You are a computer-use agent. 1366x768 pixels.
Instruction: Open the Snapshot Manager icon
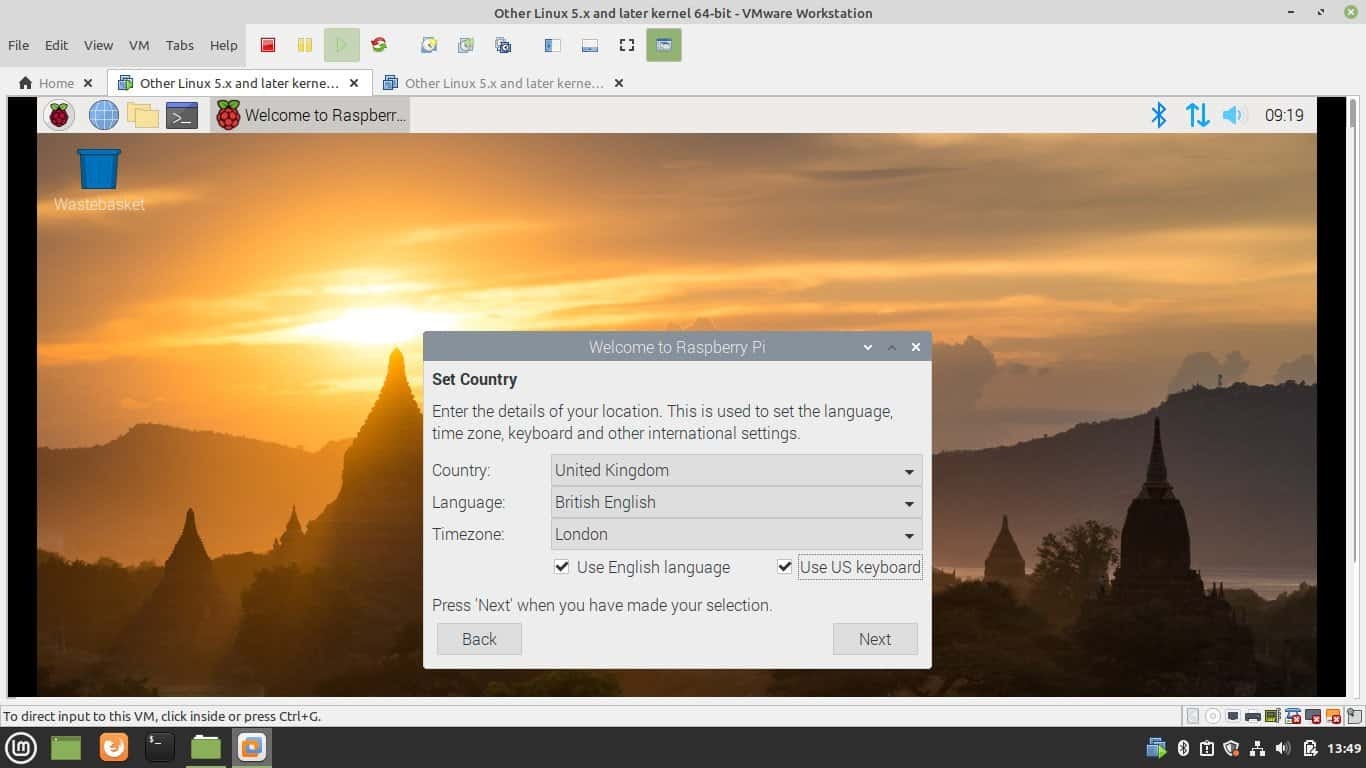click(503, 45)
